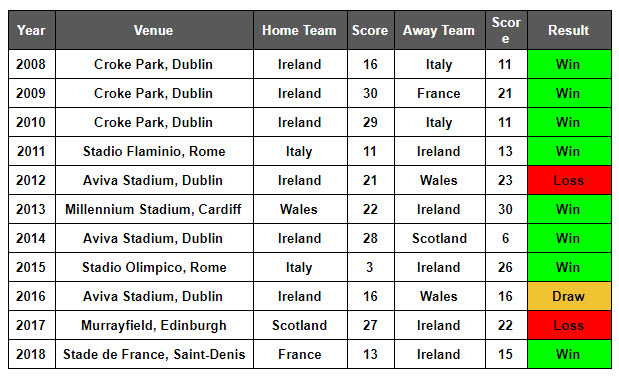Click the red Loss cell for 2012
This screenshot has width=619, height=383.
click(569, 180)
